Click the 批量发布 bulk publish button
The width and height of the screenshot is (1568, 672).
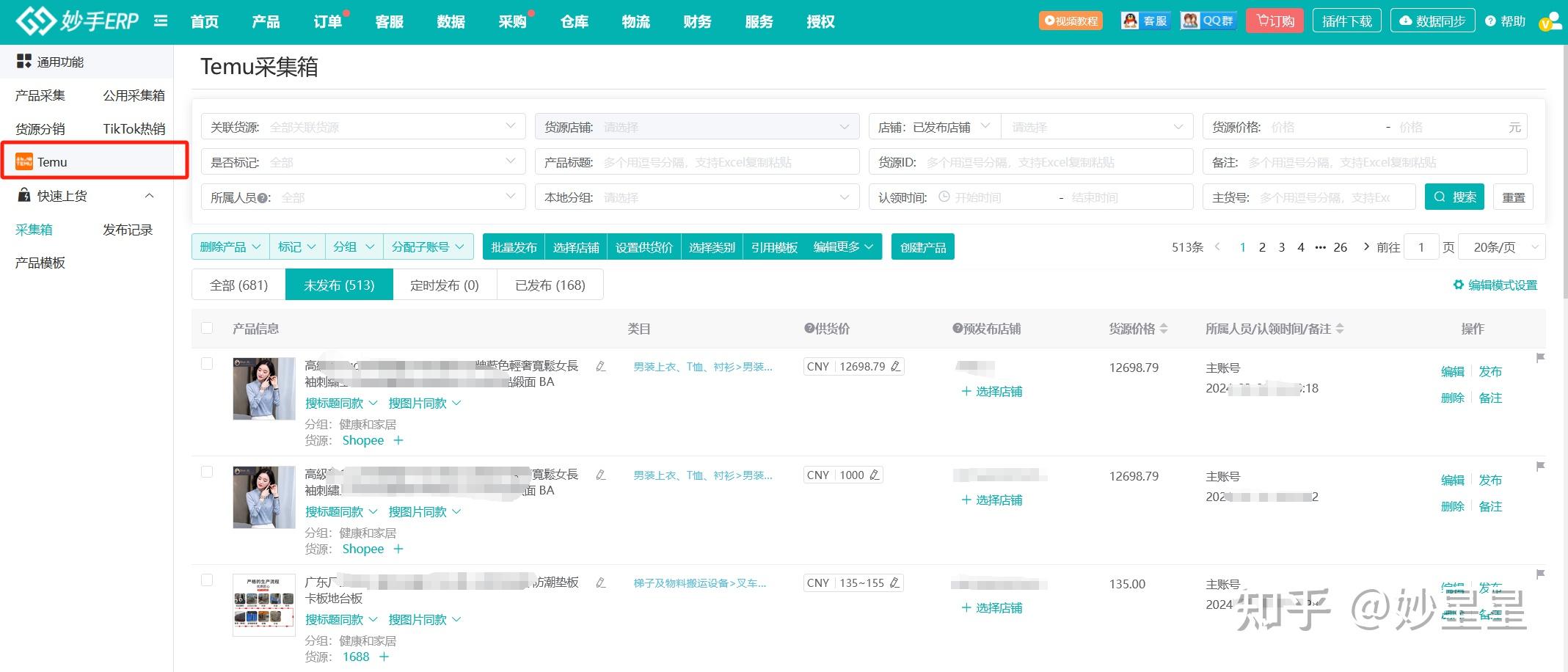[512, 246]
